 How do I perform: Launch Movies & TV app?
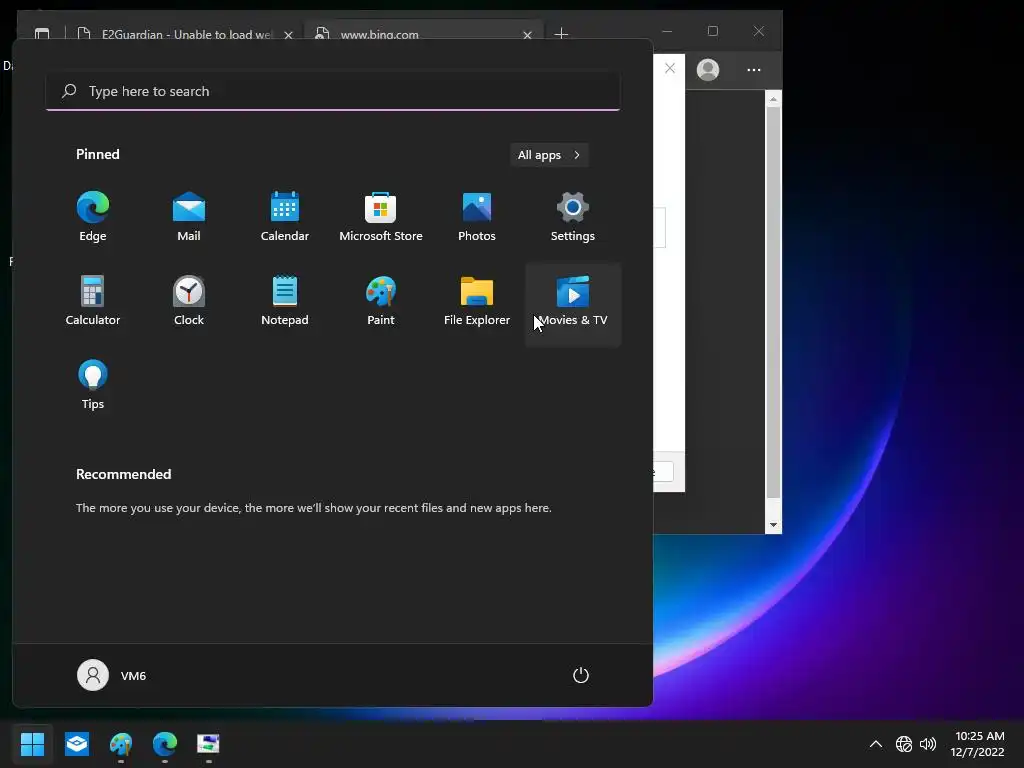(x=573, y=304)
